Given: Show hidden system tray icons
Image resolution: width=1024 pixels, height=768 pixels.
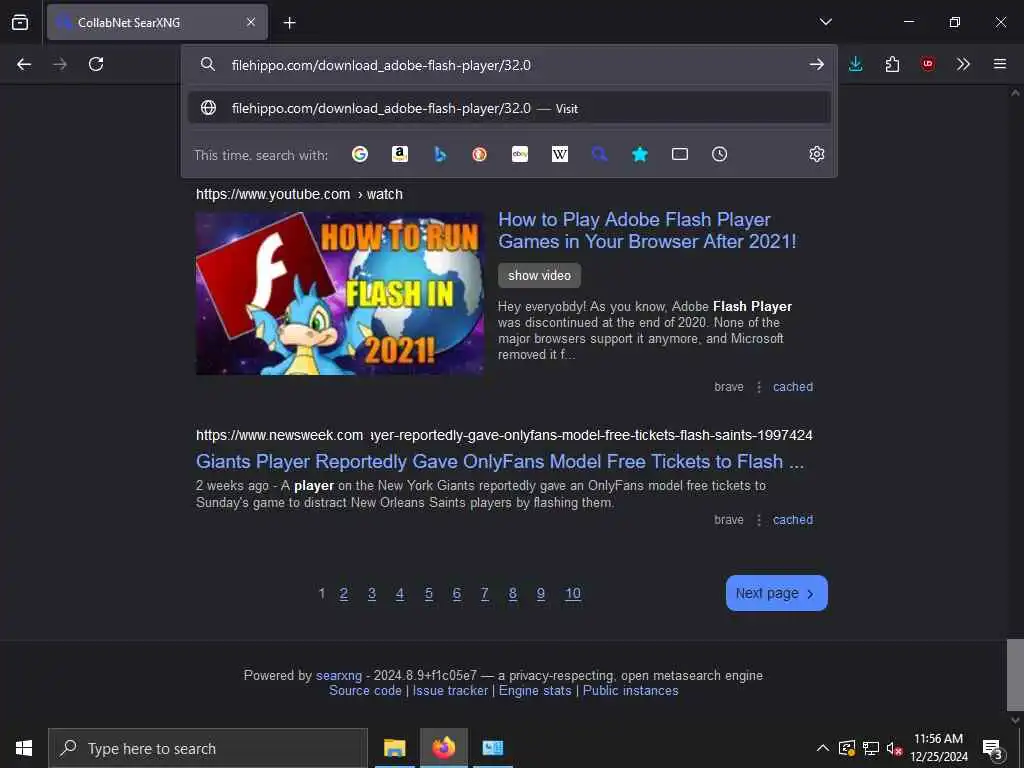Looking at the screenshot, I should 823,748.
